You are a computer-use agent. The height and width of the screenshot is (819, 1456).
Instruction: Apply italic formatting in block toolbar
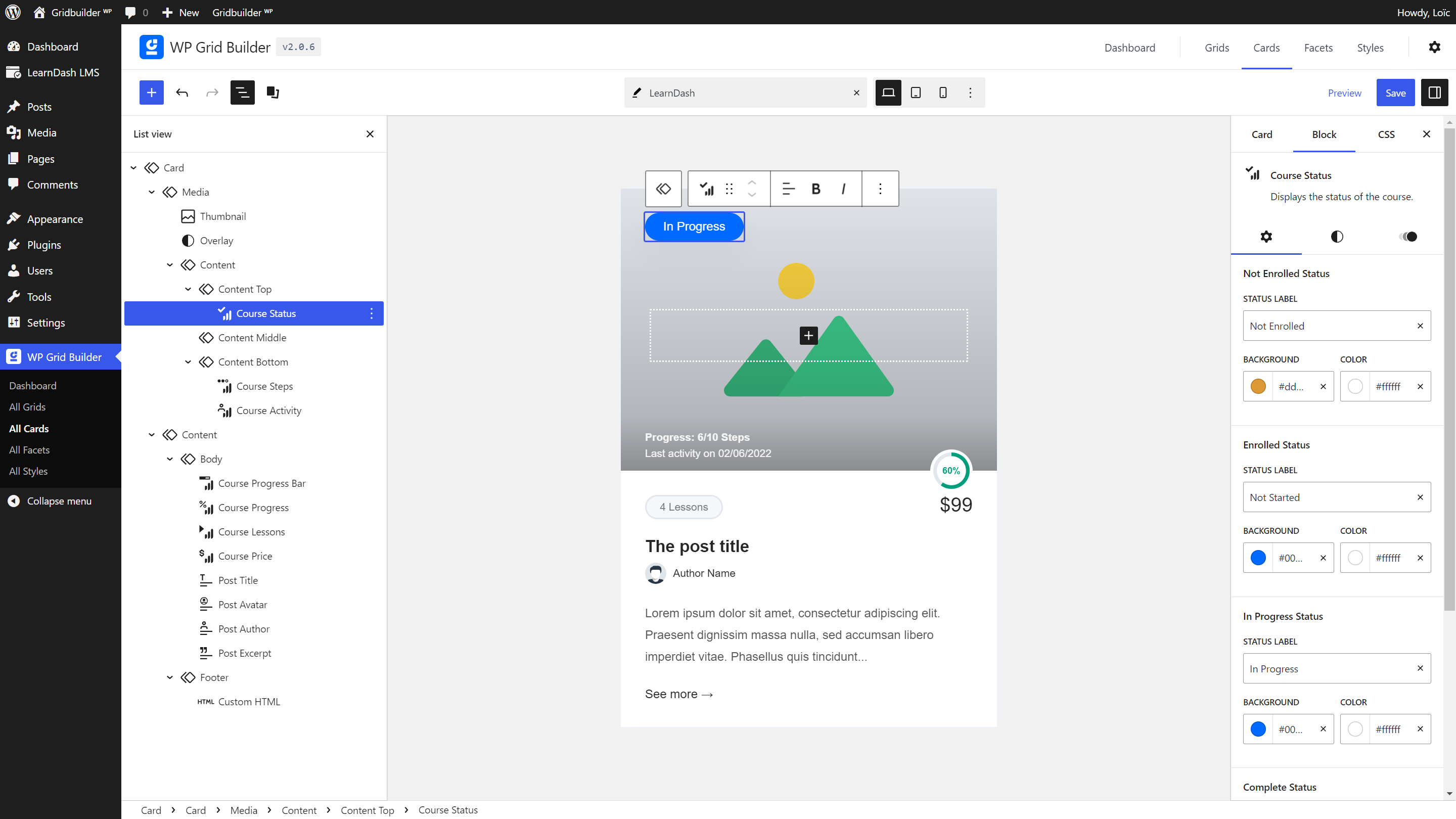843,189
